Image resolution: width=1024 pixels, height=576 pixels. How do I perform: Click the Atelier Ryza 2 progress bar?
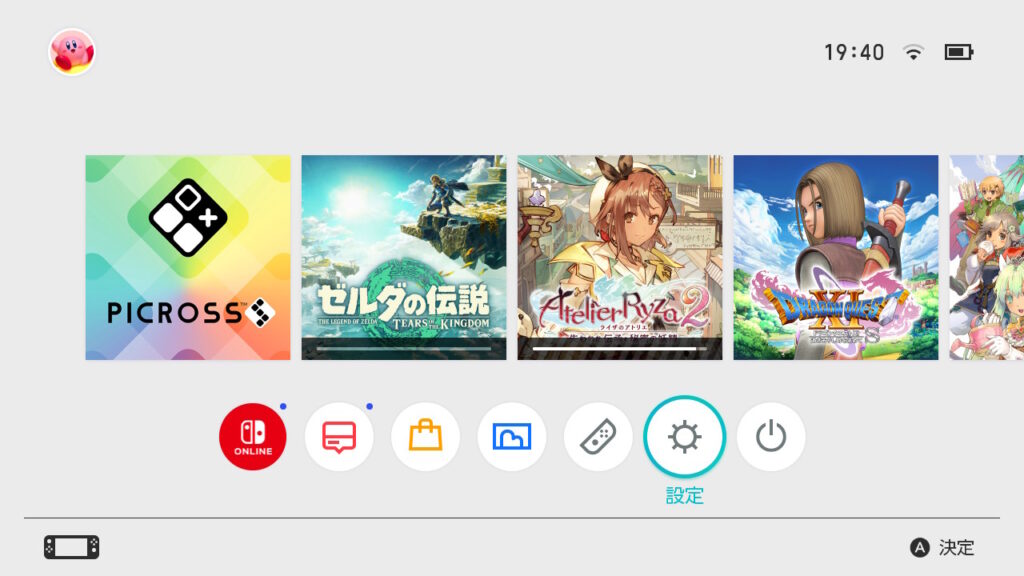point(620,349)
